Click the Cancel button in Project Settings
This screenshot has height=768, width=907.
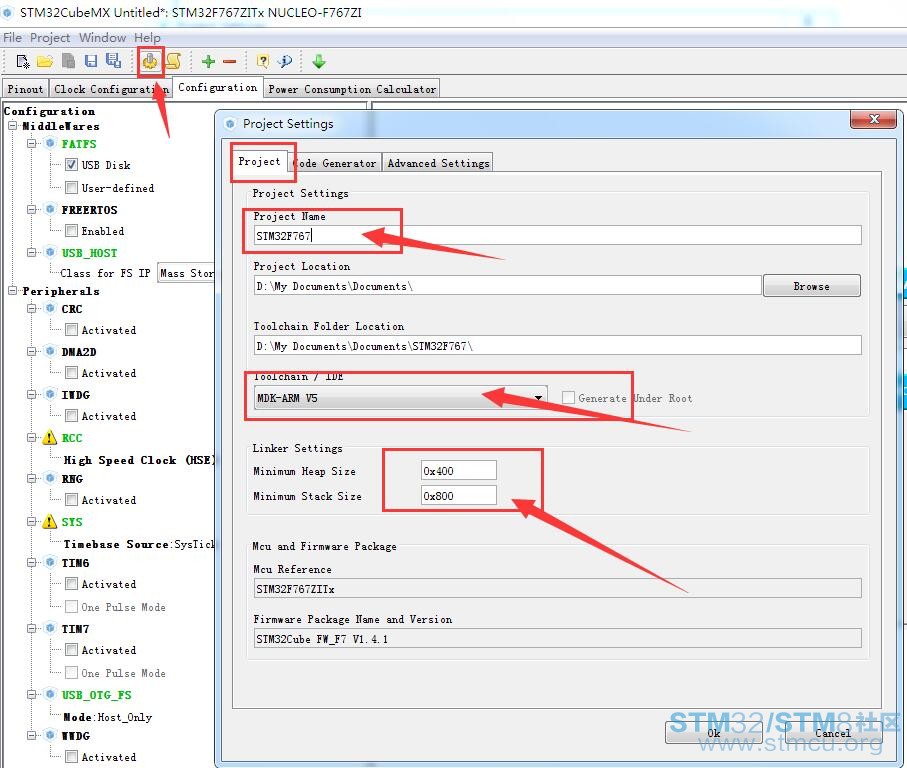833,733
